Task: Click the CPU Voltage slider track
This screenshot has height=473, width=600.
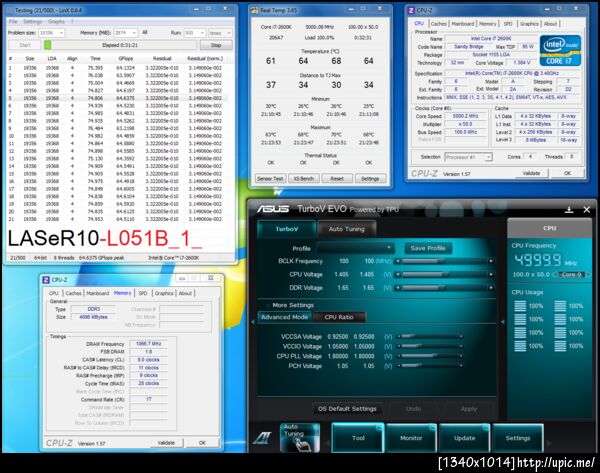Action: (444, 274)
